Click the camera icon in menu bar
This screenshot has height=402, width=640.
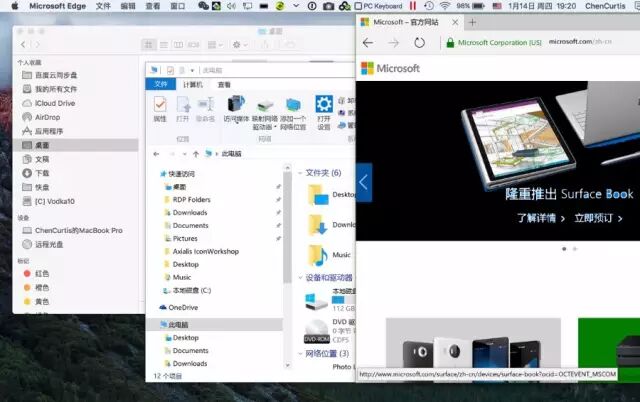(328, 6)
